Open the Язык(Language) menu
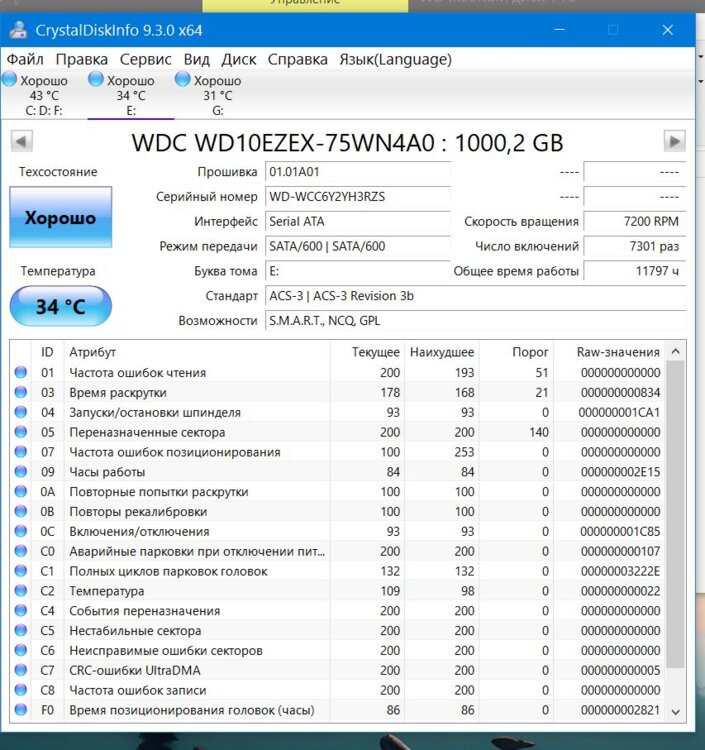Image resolution: width=705 pixels, height=750 pixels. [395, 59]
